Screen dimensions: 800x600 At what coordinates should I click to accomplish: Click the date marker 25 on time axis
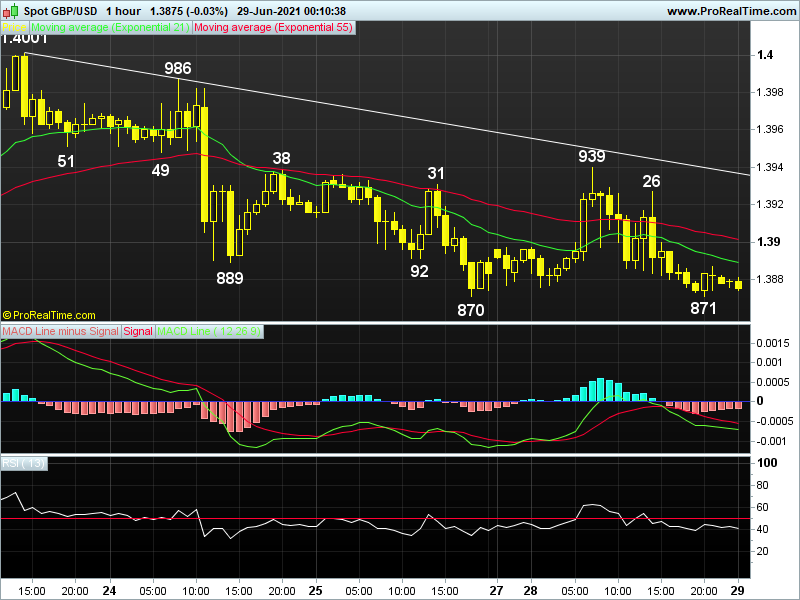tap(316, 590)
